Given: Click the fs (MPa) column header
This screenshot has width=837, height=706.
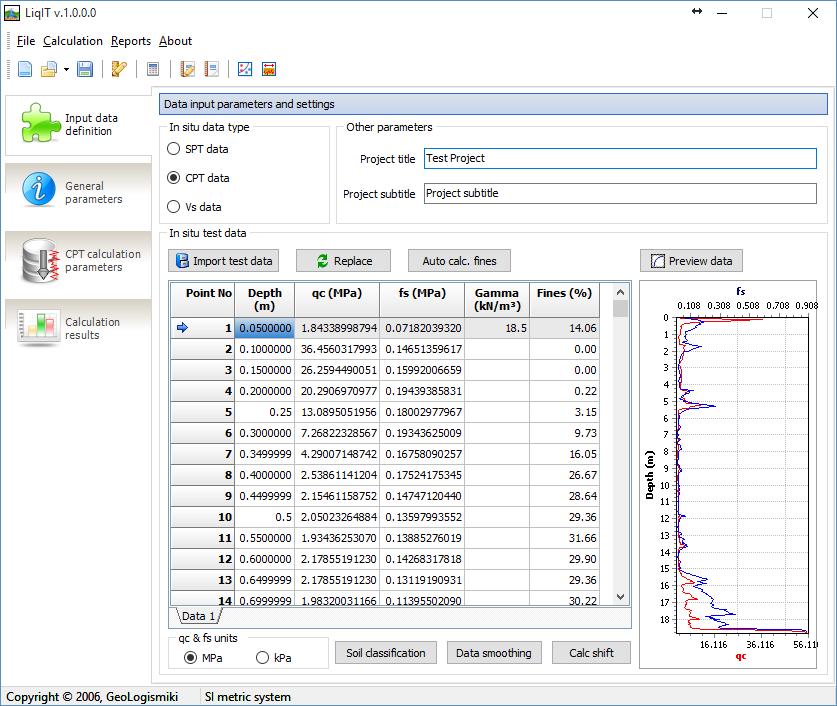Looking at the screenshot, I should pyautogui.click(x=422, y=300).
